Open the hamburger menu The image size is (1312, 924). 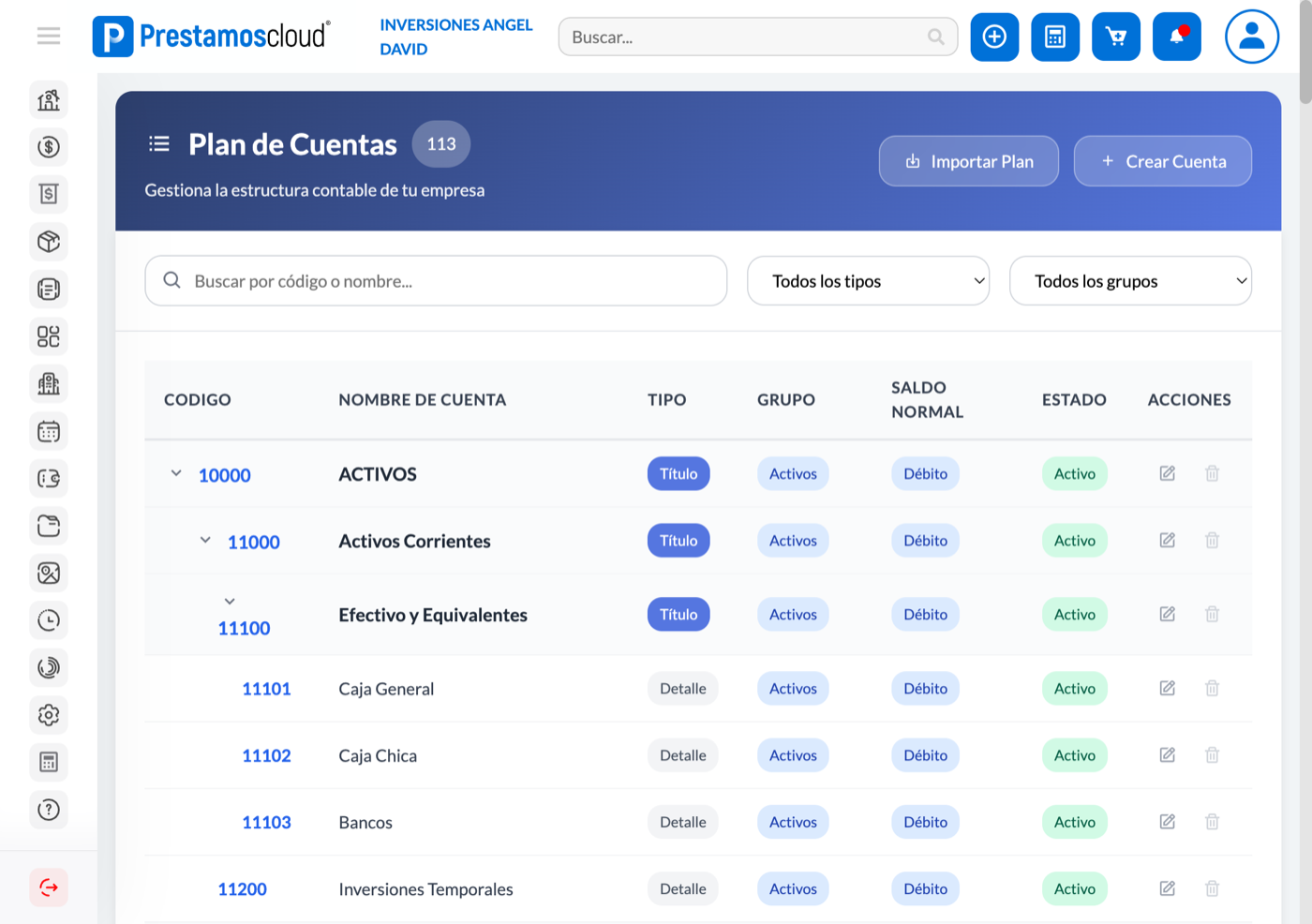click(49, 37)
